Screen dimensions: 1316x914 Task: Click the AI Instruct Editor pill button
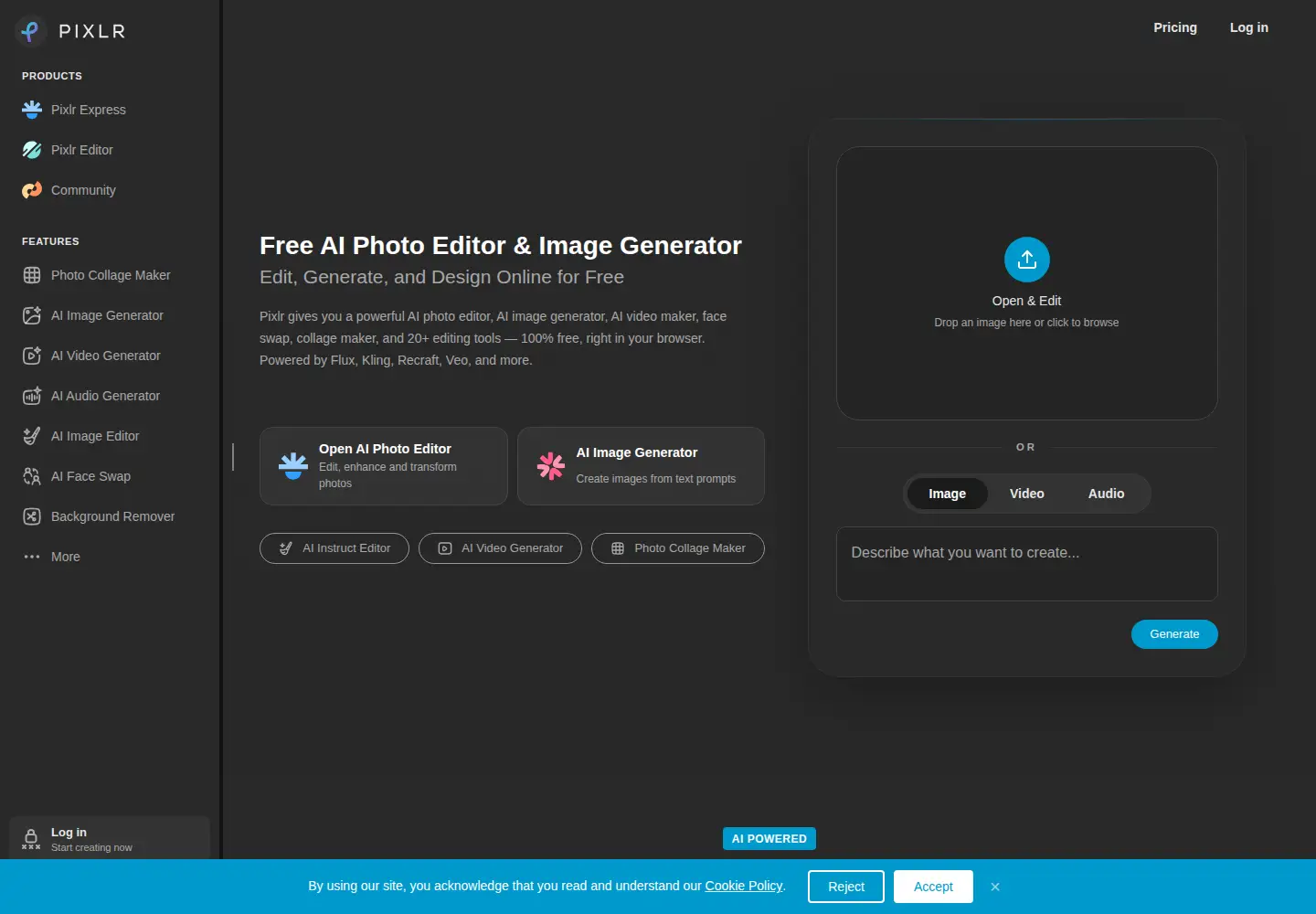[334, 548]
